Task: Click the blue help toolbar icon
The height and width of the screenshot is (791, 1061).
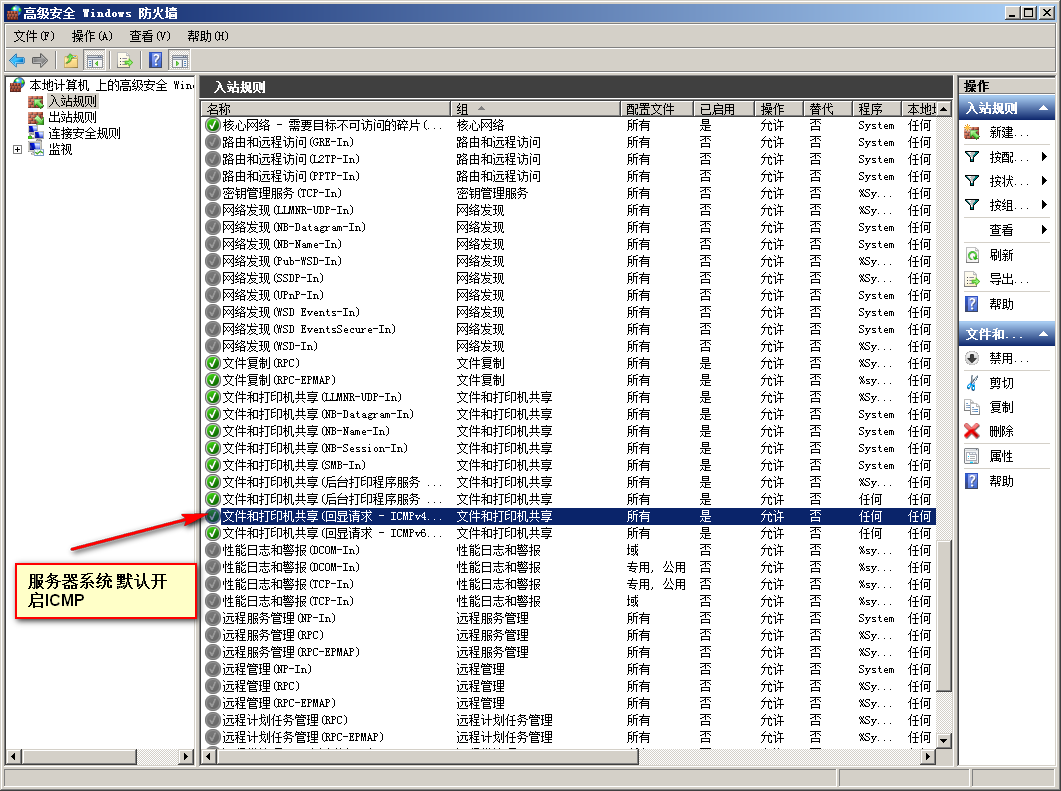Action: pos(155,60)
